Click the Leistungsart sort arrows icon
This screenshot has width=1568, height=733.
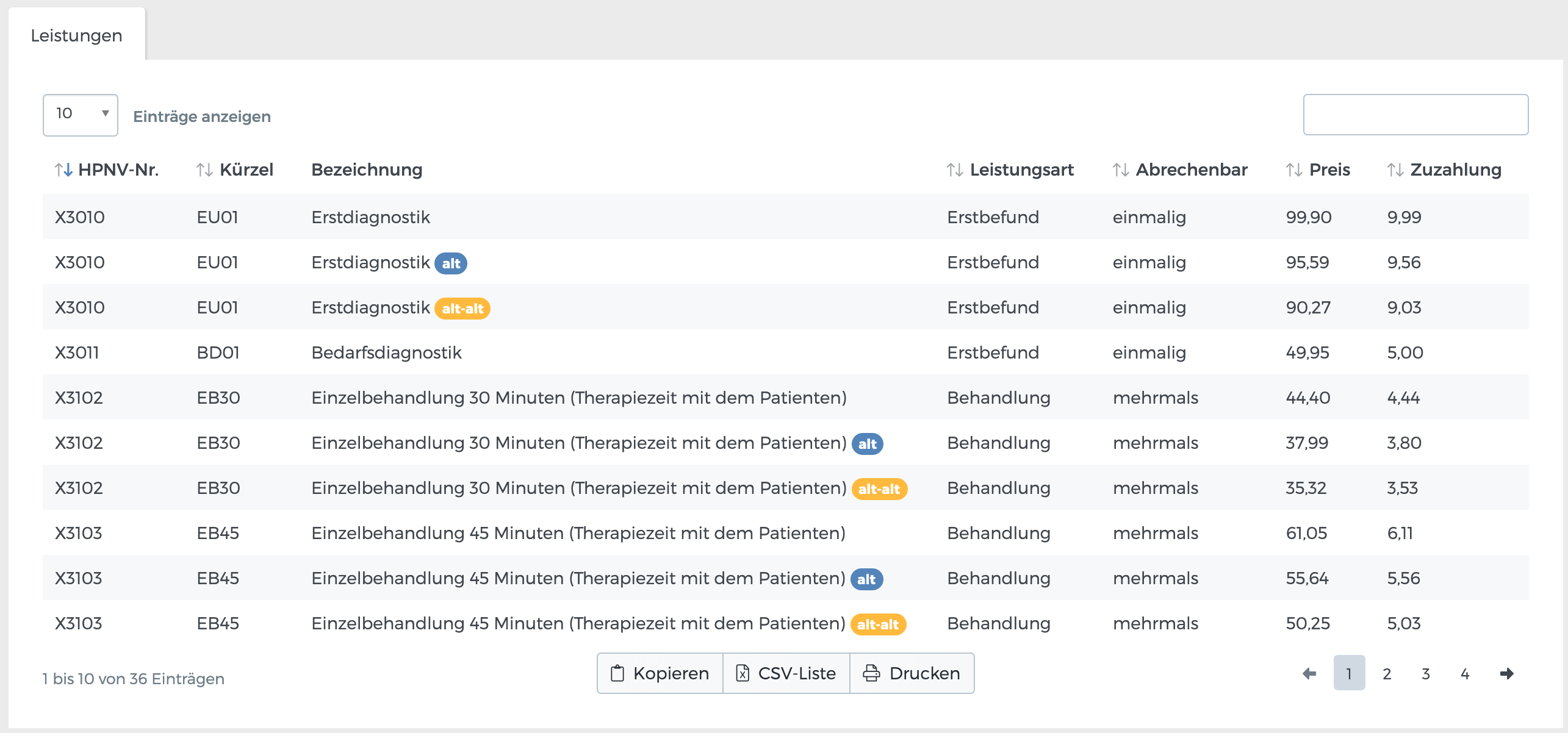(x=955, y=170)
